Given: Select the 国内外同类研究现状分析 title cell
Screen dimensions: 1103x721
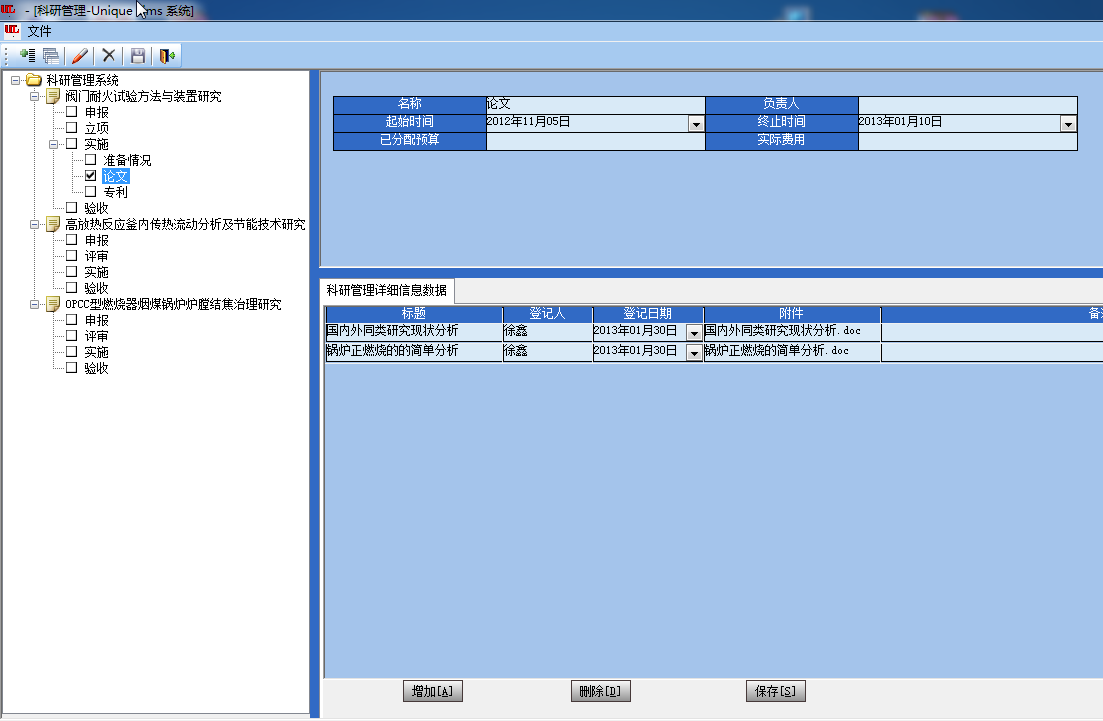Looking at the screenshot, I should (413, 331).
